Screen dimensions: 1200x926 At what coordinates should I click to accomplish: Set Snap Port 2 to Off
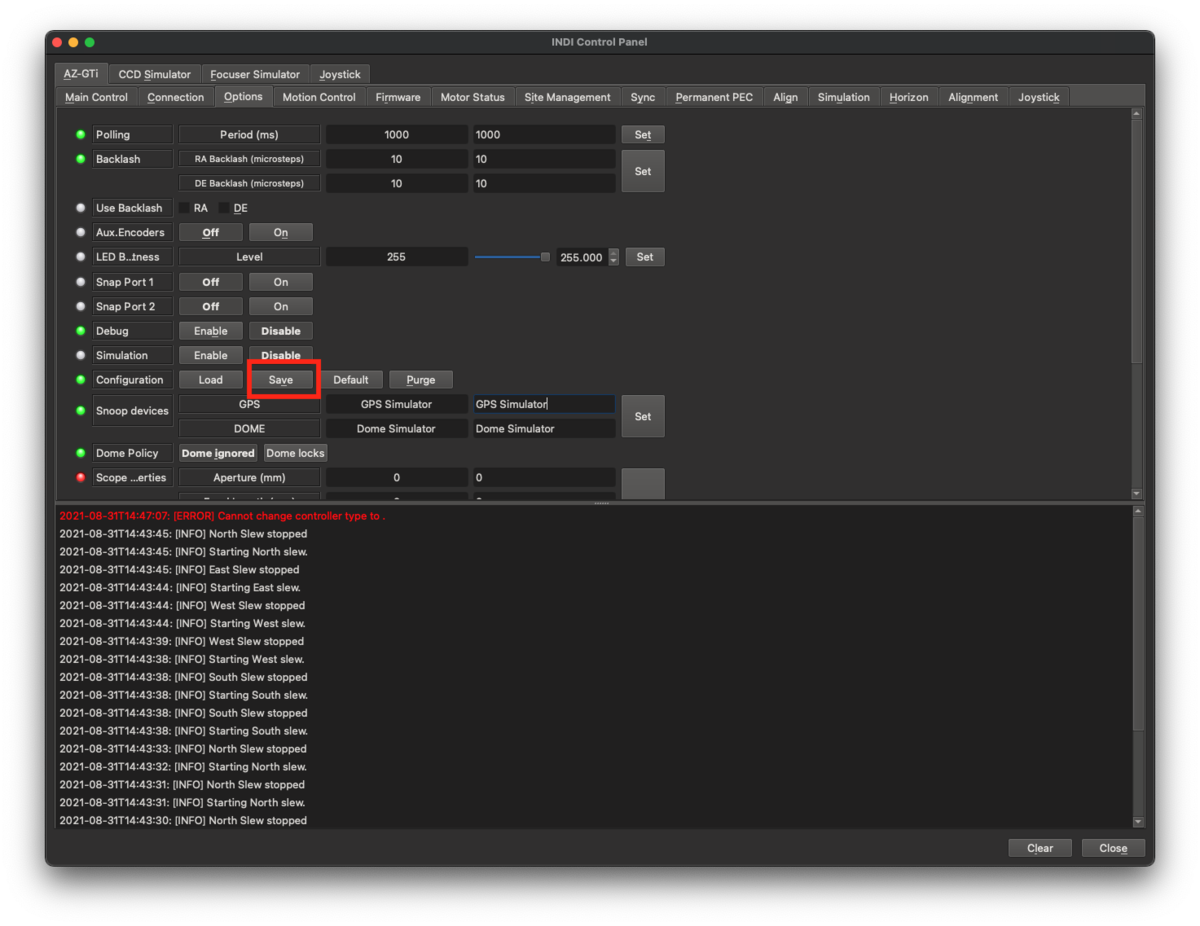211,307
